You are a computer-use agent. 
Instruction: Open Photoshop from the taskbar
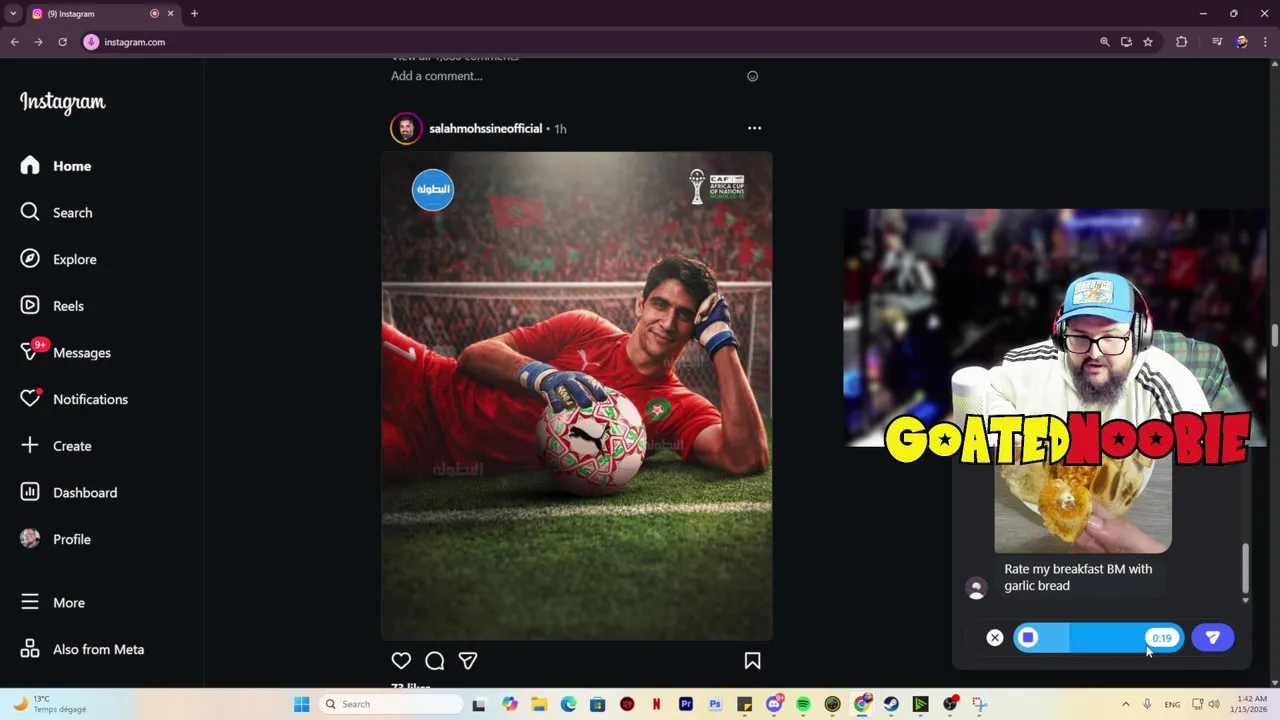[715, 704]
